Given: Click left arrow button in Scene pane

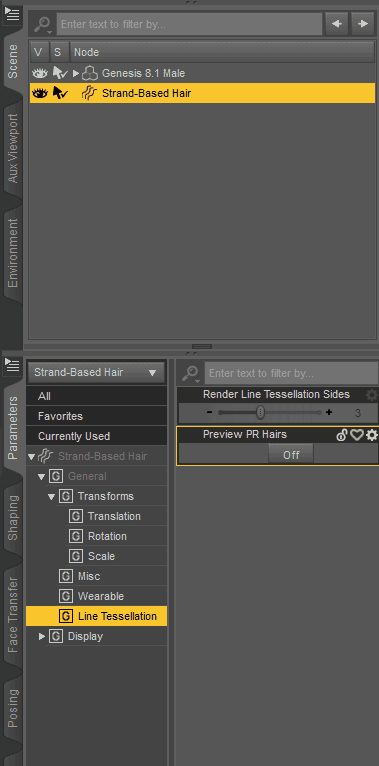Looking at the screenshot, I should (337, 24).
